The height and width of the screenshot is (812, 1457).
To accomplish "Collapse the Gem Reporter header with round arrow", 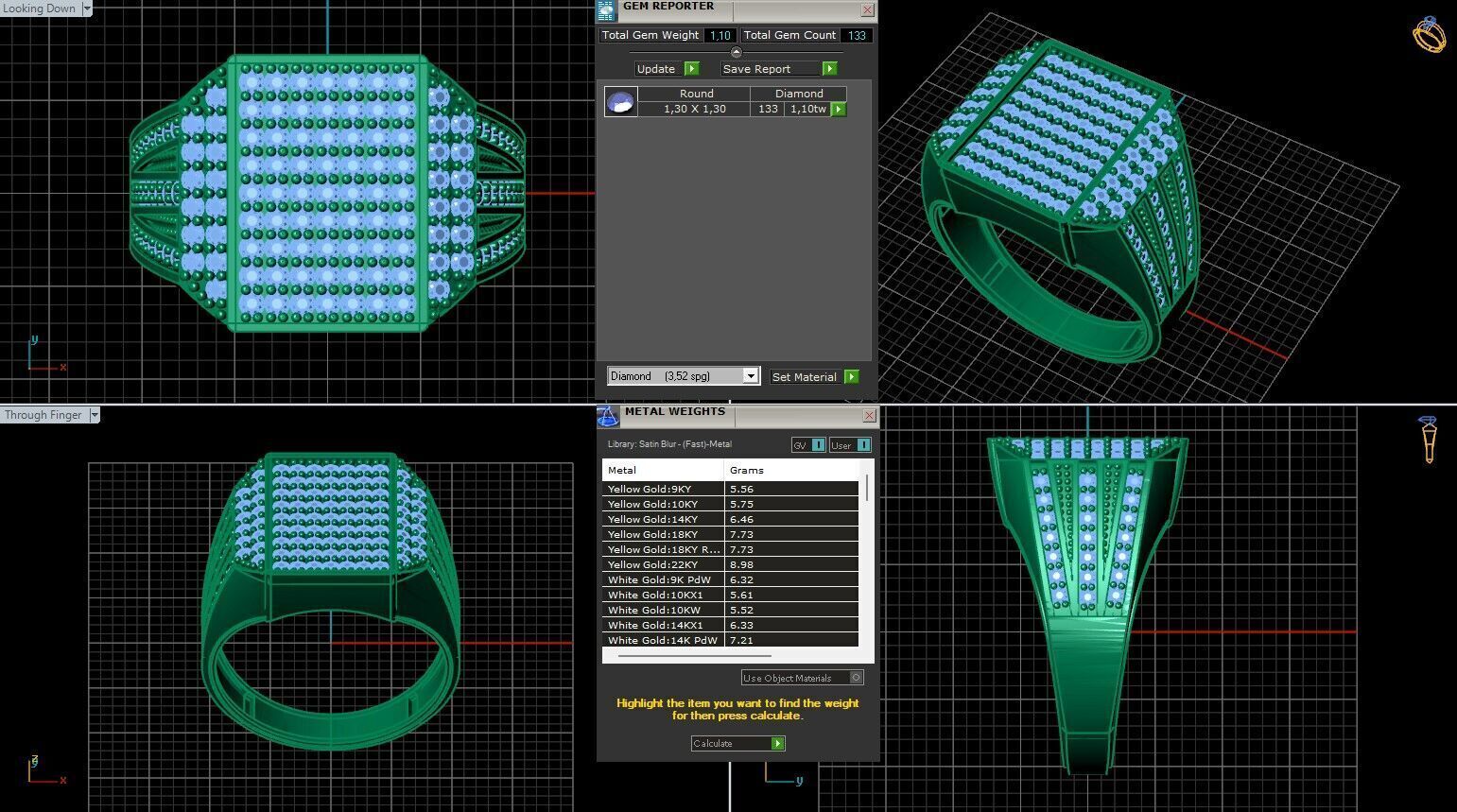I will (x=737, y=53).
